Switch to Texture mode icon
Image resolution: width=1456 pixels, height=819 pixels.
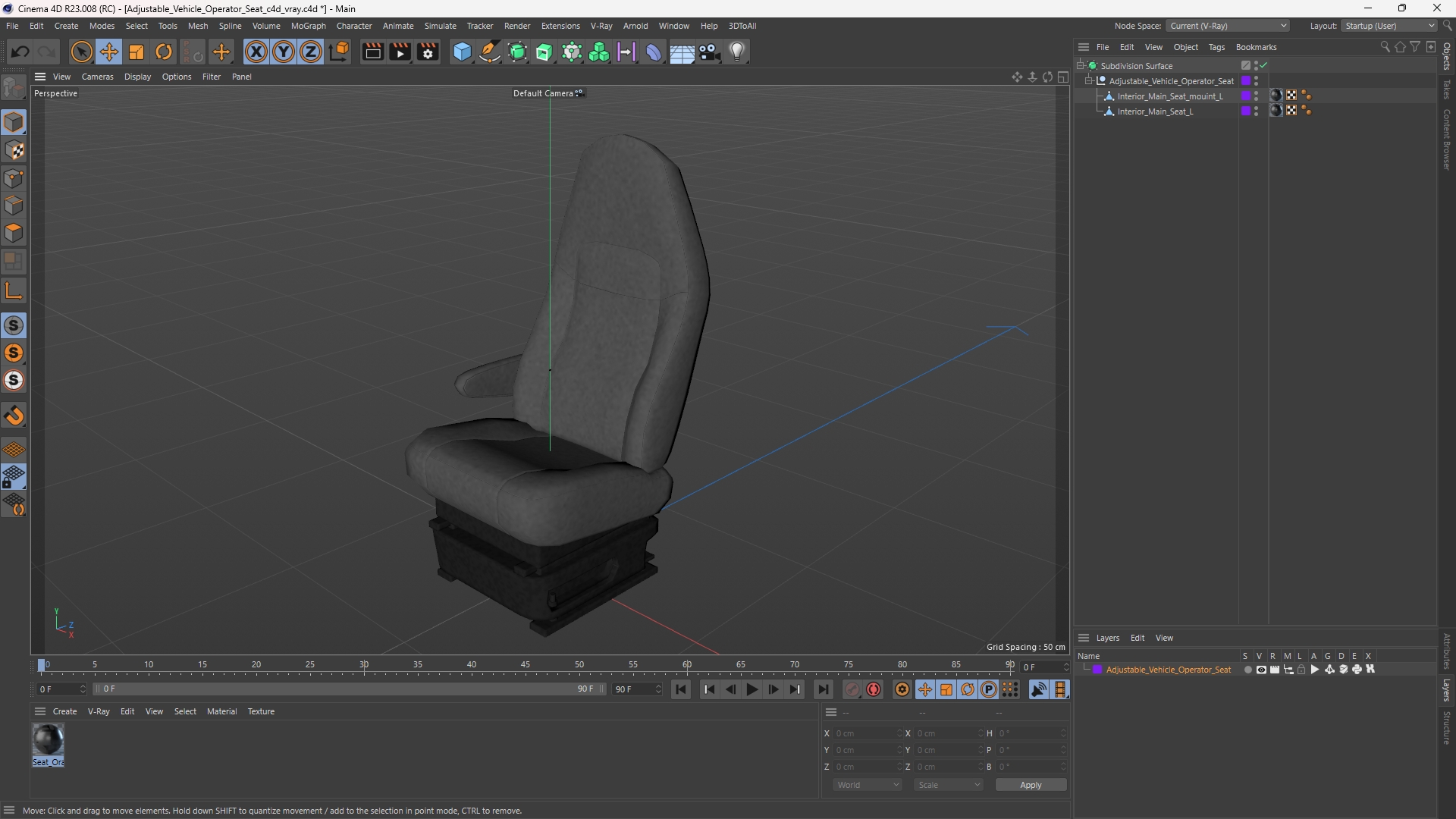coord(14,150)
